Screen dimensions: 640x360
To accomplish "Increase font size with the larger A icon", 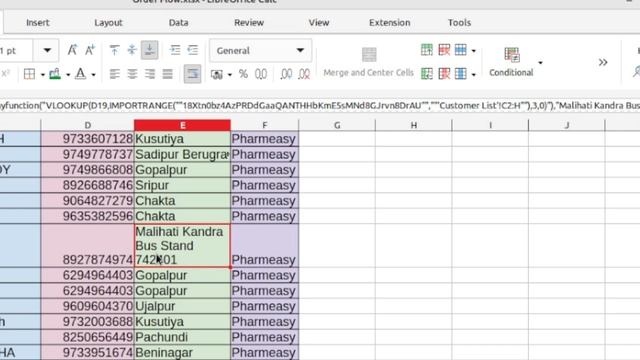I will pos(72,50).
